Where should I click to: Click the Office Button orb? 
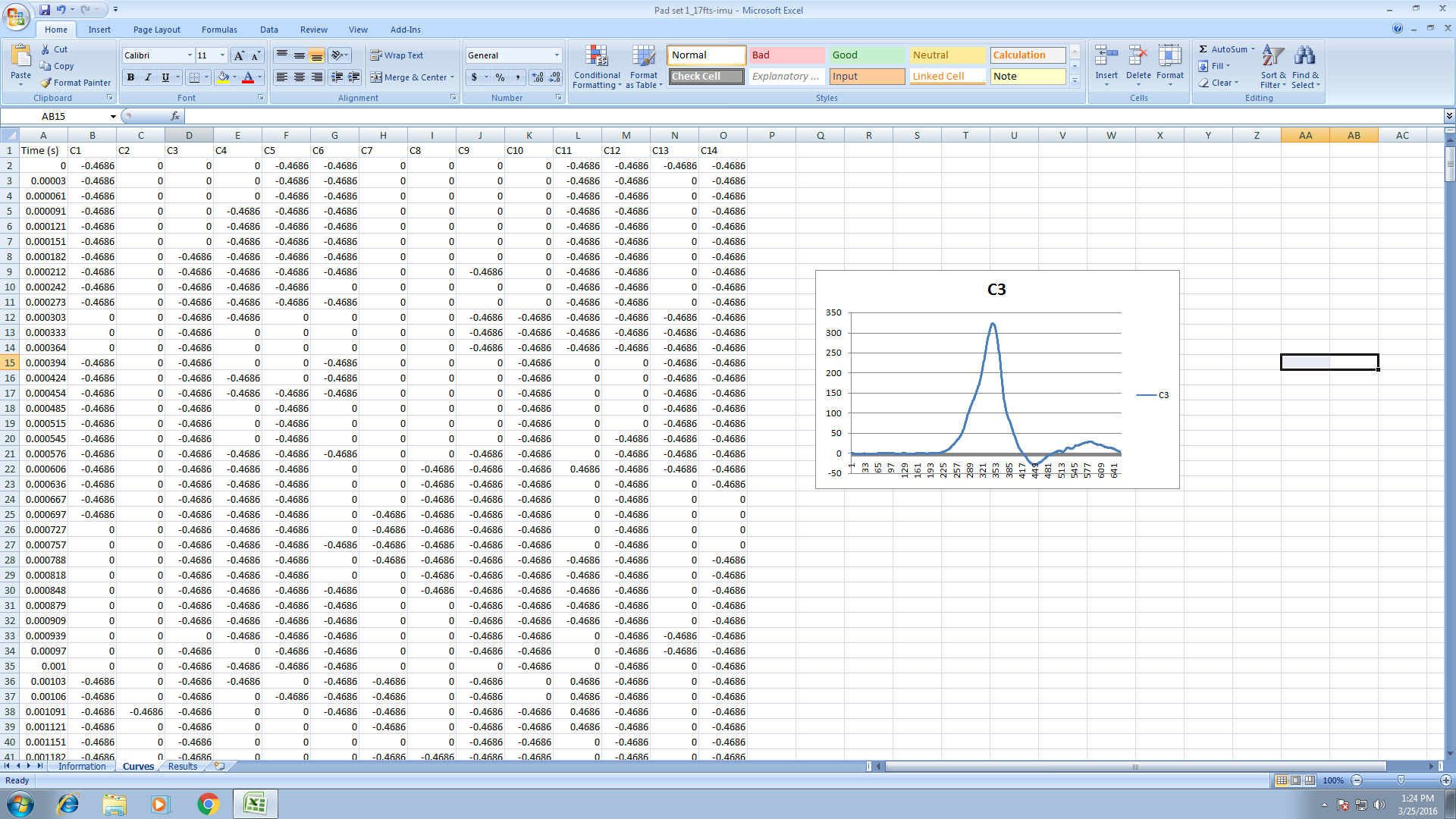coord(16,15)
